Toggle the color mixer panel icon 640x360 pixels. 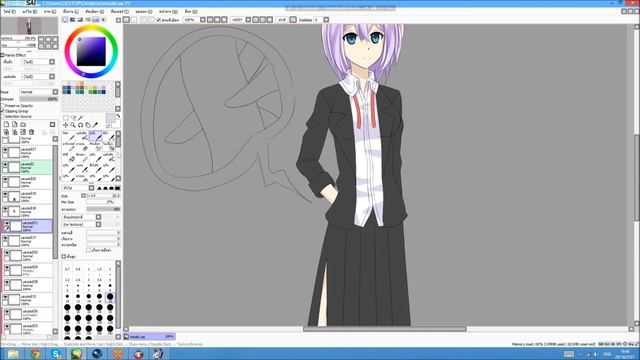click(88, 20)
